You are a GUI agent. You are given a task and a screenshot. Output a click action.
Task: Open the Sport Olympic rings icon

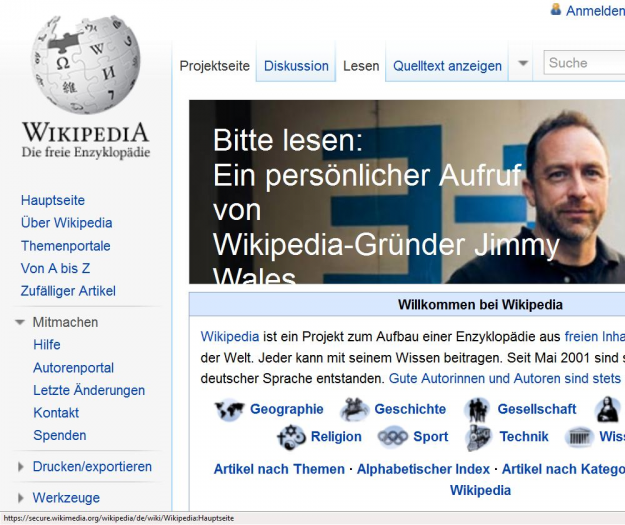point(393,437)
